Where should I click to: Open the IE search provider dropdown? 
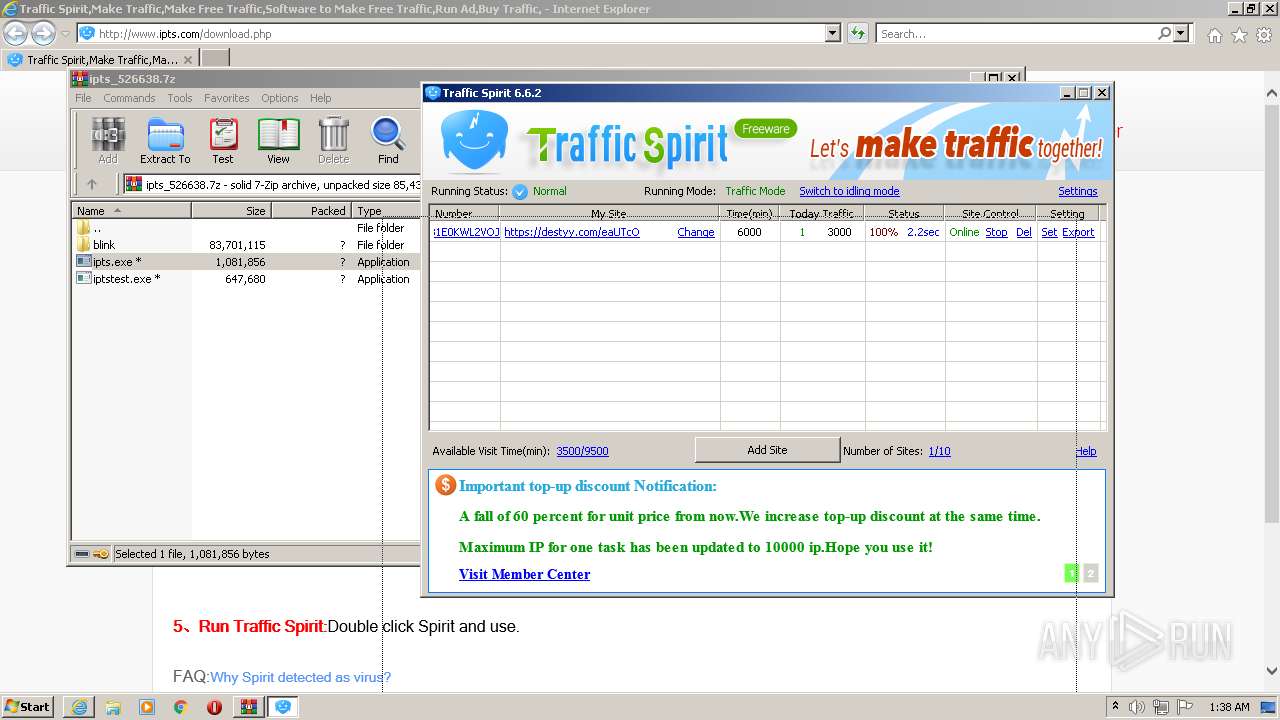pyautogui.click(x=1182, y=33)
